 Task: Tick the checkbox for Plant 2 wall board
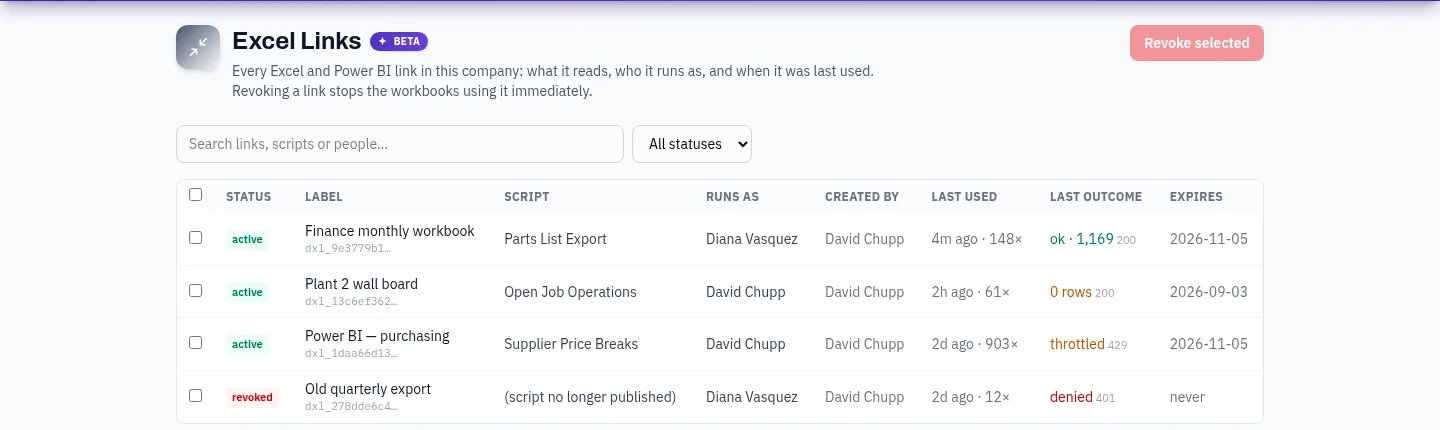pyautogui.click(x=195, y=291)
